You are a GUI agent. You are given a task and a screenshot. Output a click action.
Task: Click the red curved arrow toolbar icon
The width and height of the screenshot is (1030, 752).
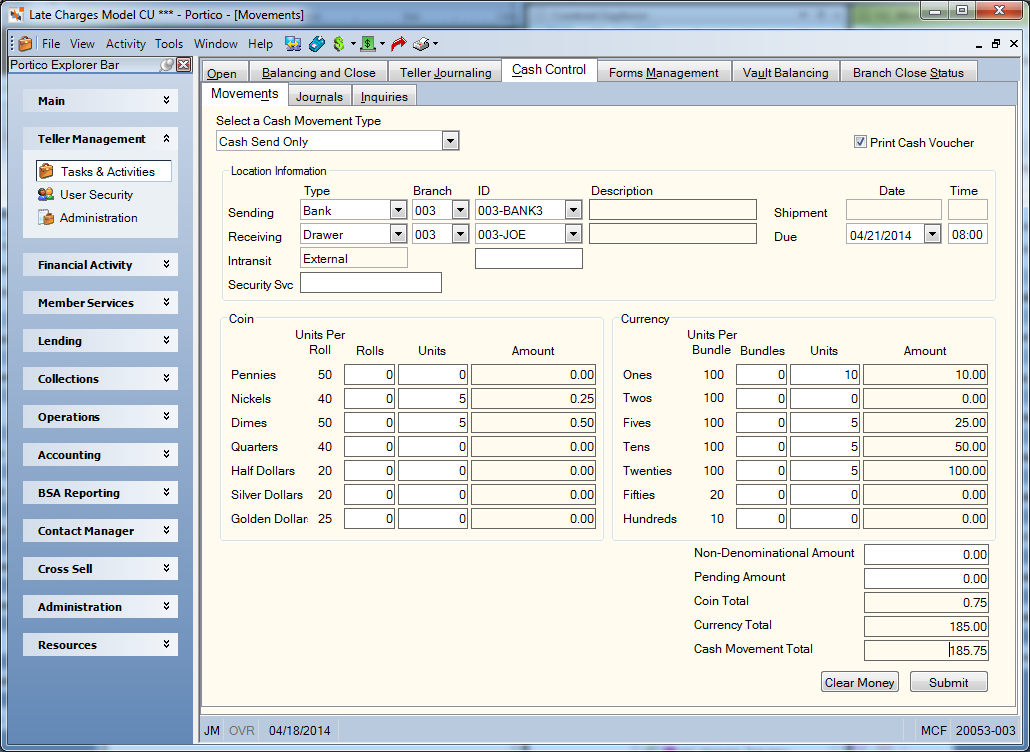[x=398, y=44]
